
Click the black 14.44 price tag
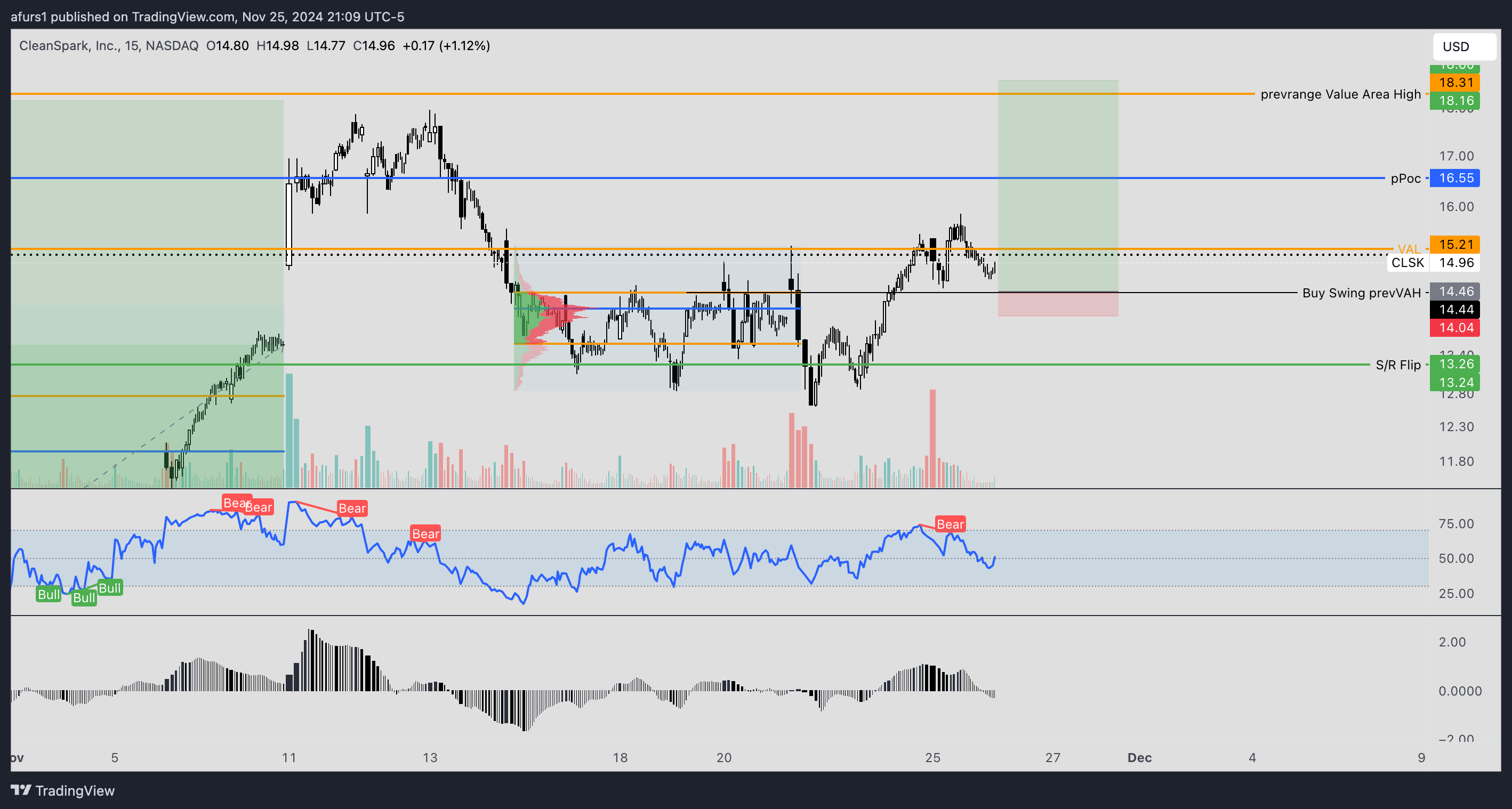pos(1455,309)
